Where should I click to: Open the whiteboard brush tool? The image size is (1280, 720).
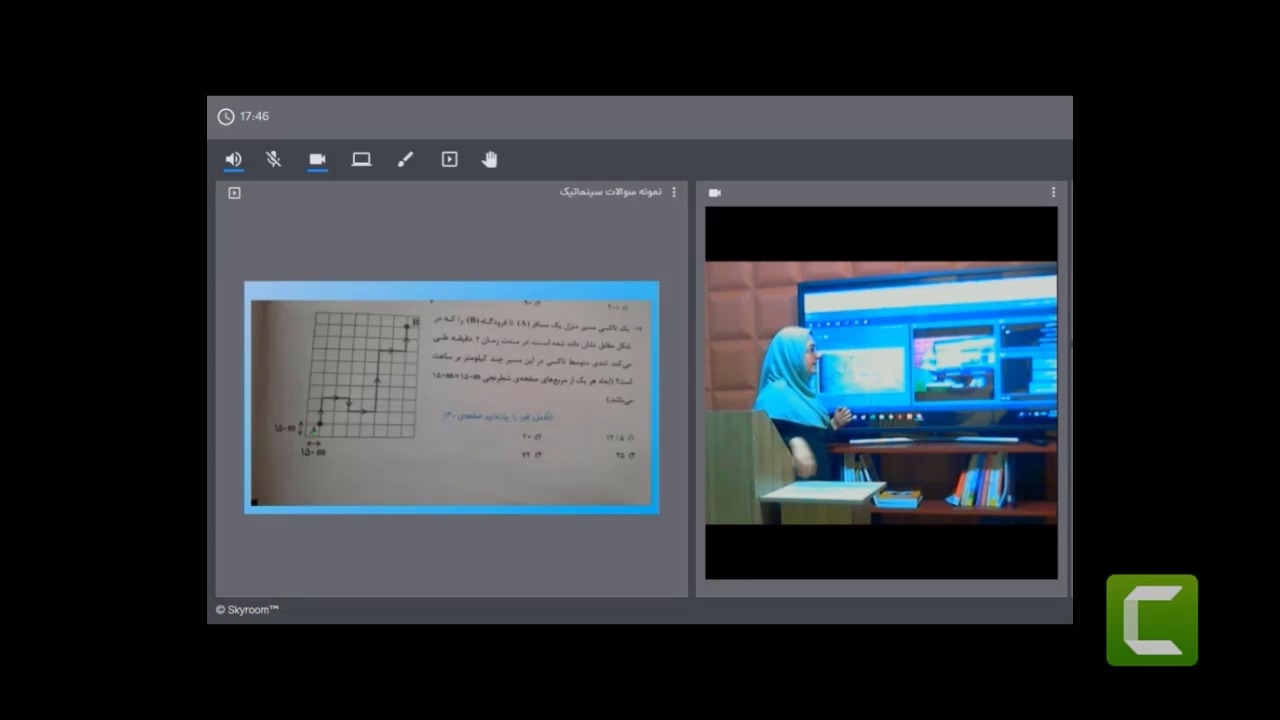tap(405, 159)
